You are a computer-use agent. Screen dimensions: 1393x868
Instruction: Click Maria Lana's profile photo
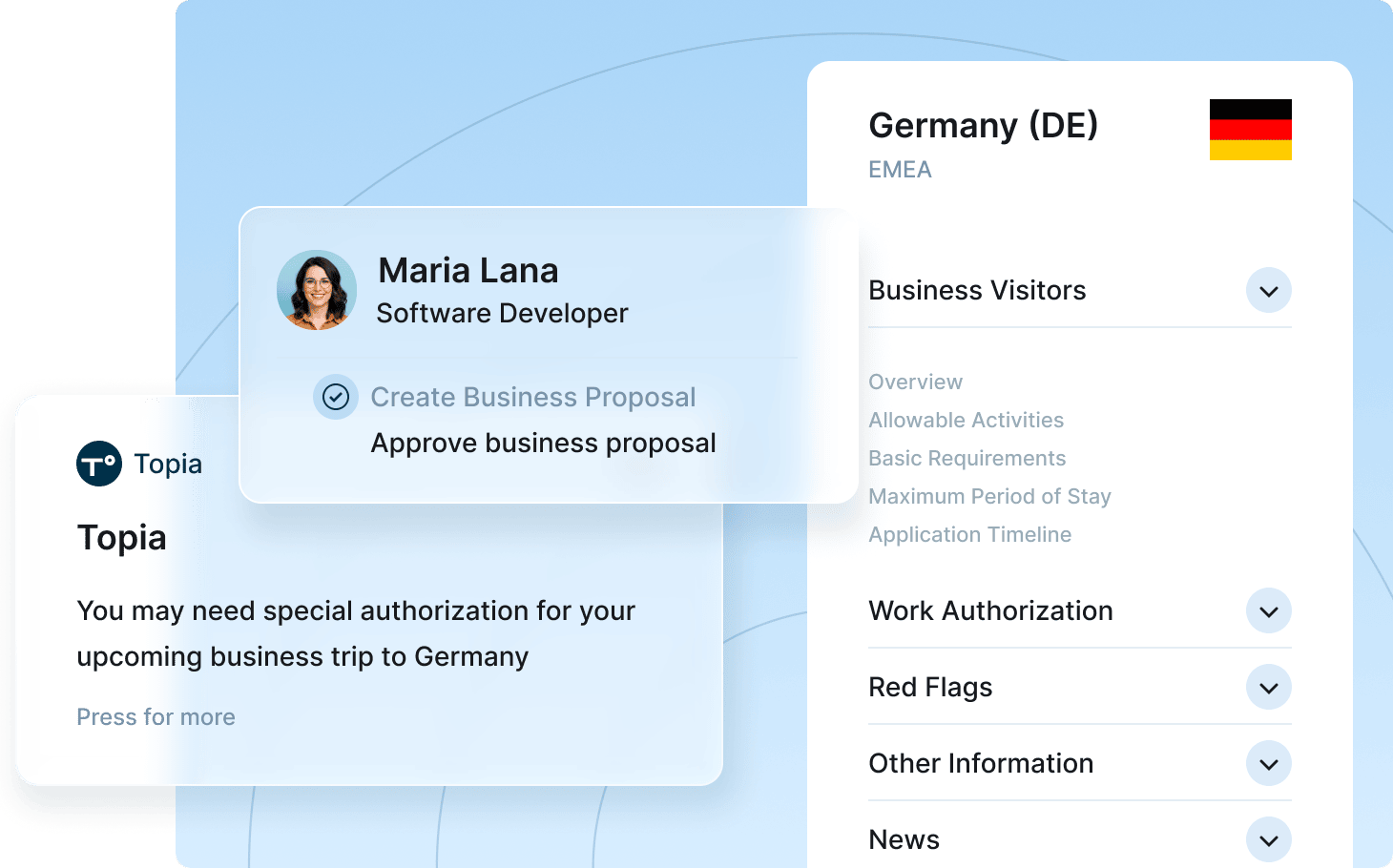click(317, 290)
